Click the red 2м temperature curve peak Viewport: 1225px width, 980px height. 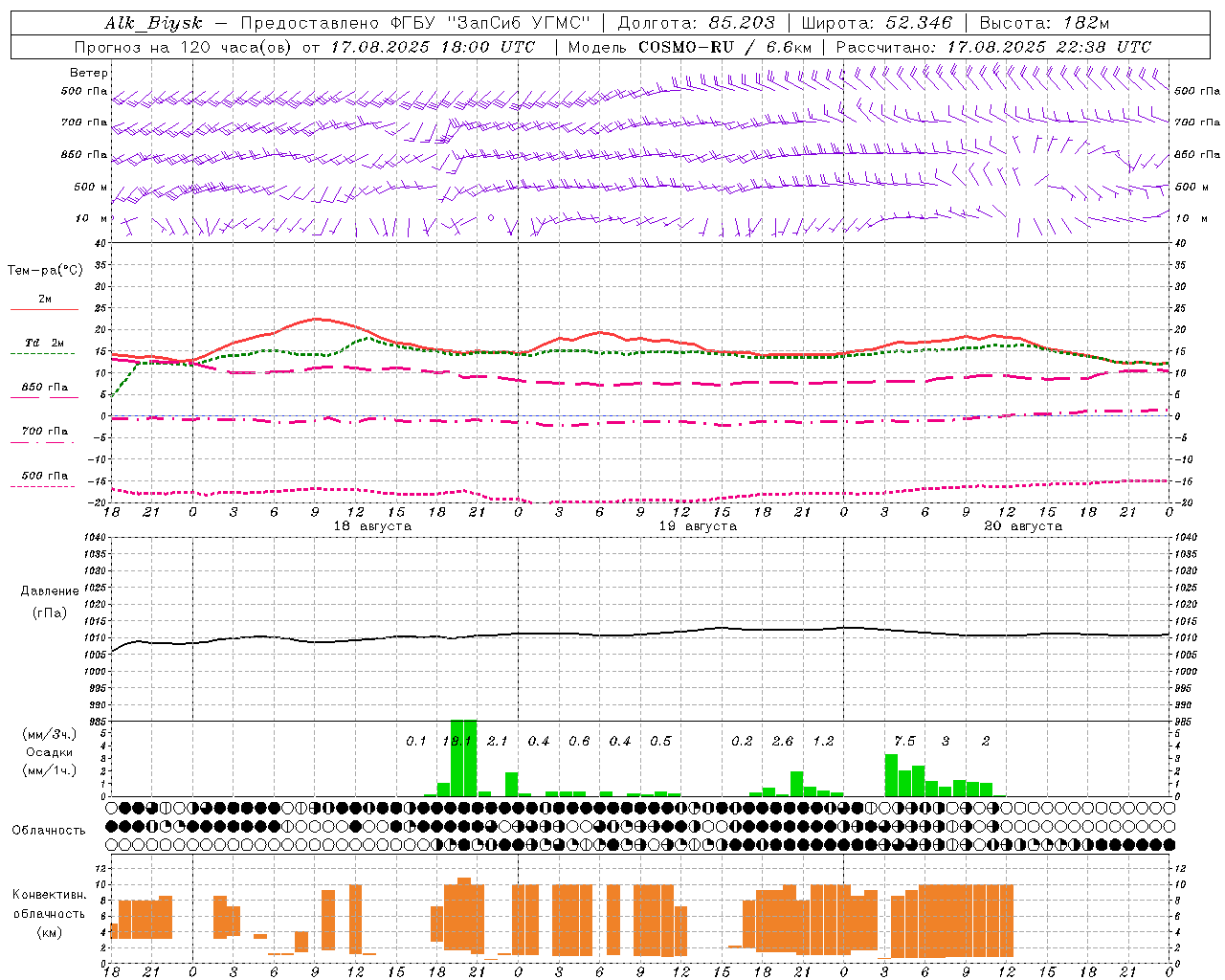(316, 319)
